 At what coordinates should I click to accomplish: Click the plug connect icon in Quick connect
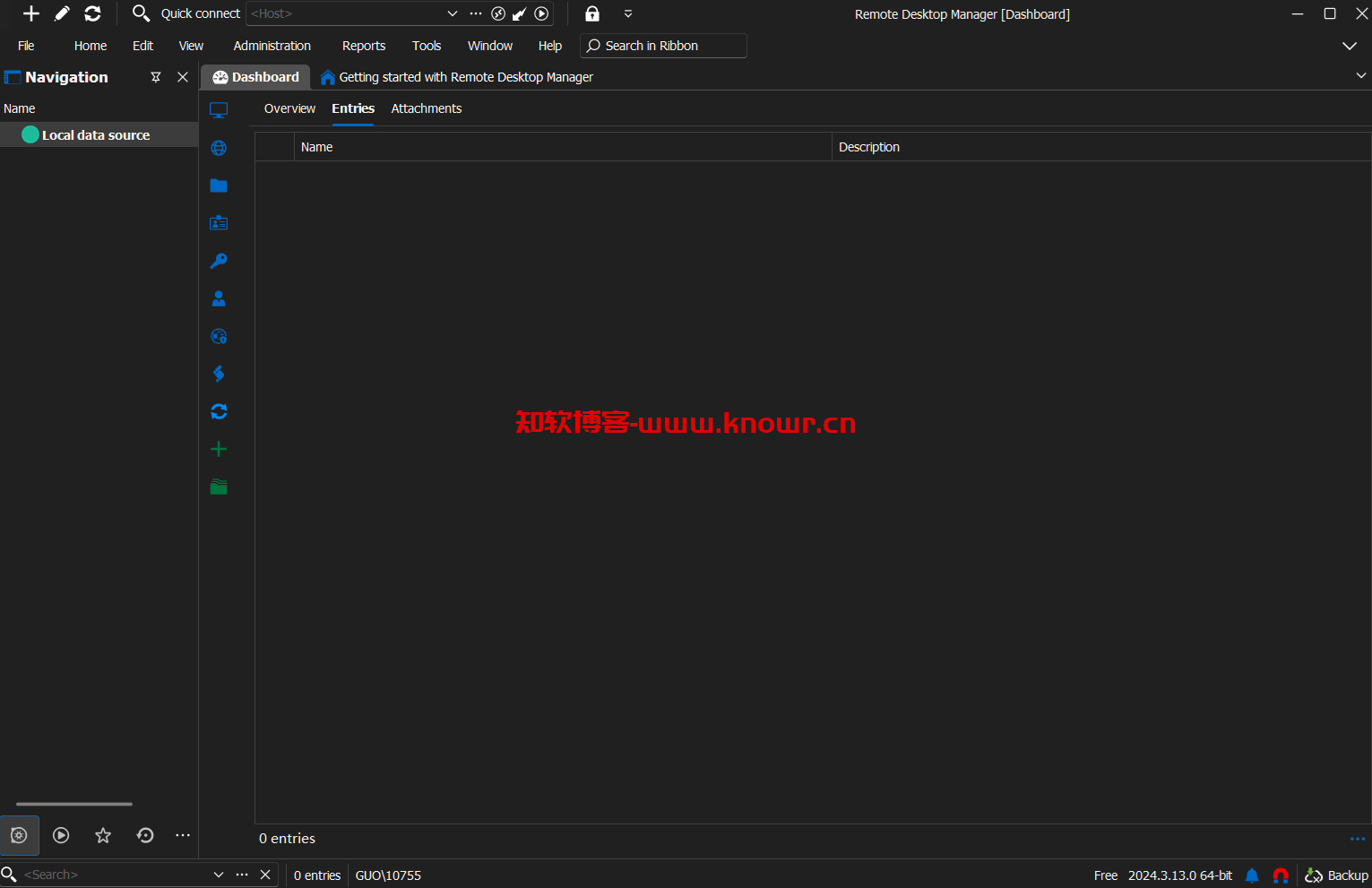pos(520,13)
